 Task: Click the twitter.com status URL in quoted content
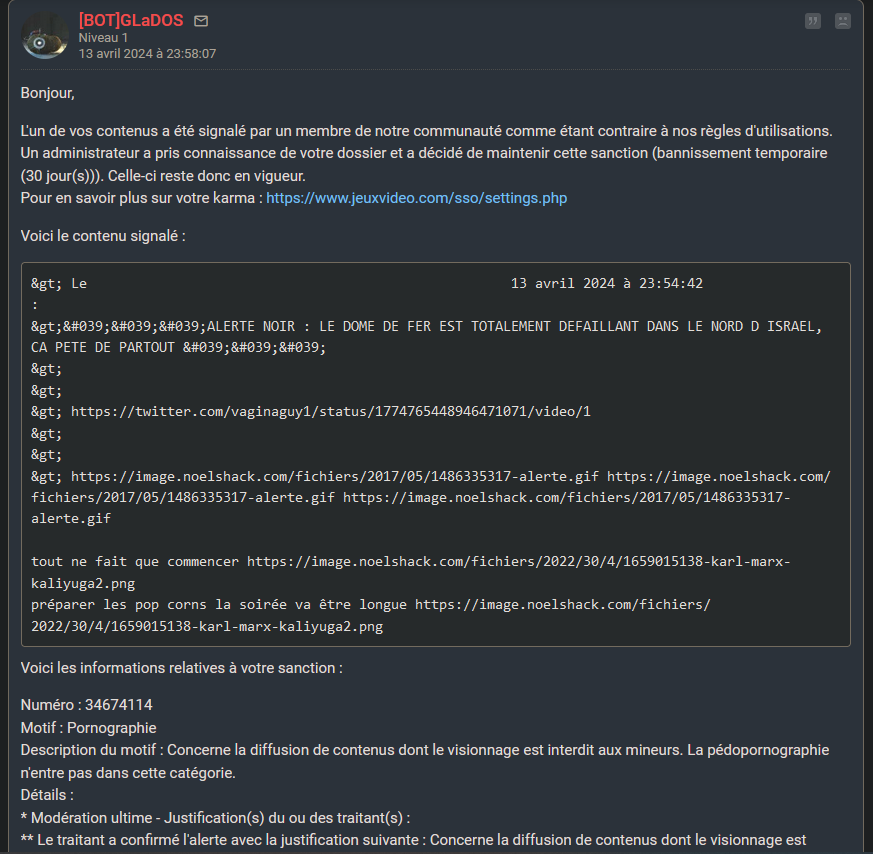(x=331, y=411)
